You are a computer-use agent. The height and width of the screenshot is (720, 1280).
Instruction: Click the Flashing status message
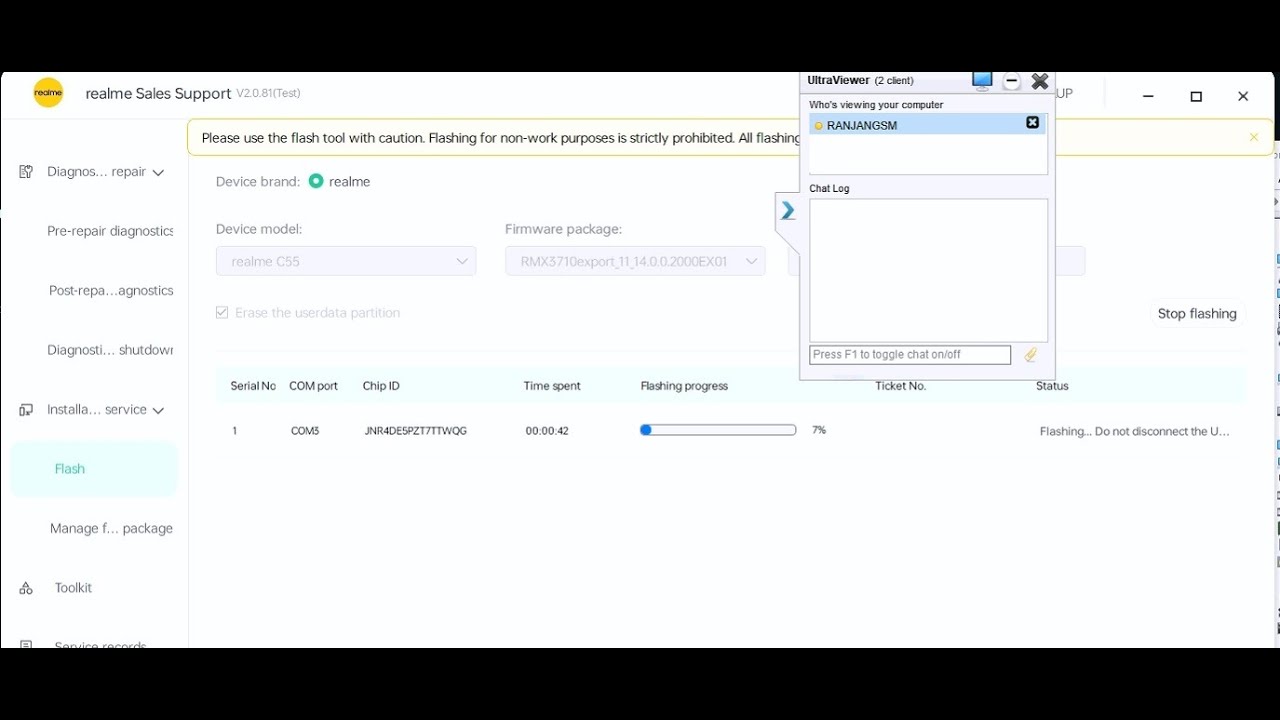point(1135,432)
